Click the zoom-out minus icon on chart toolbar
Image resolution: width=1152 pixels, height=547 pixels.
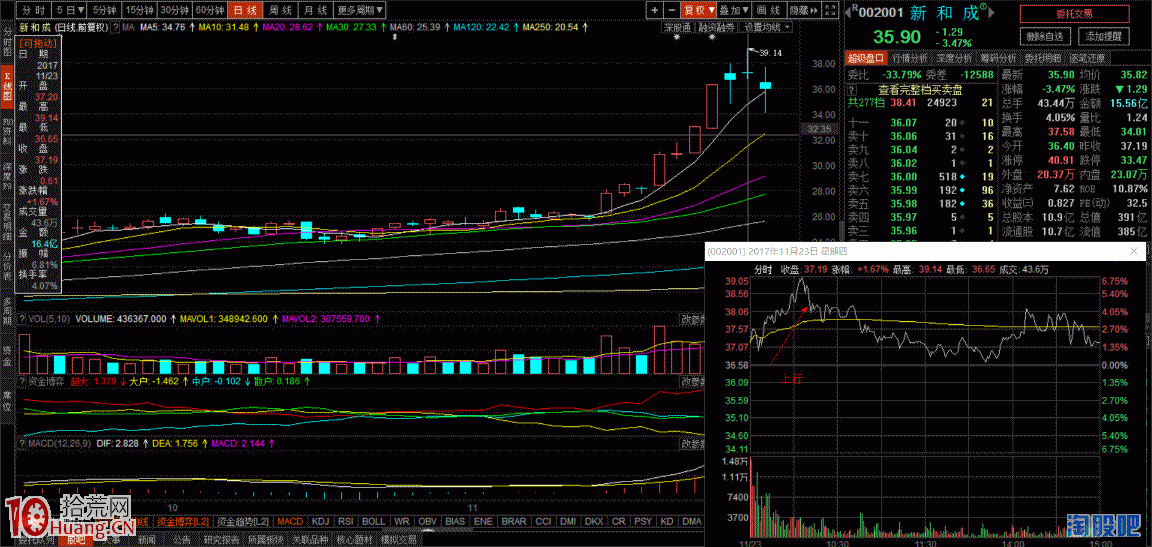pos(671,9)
